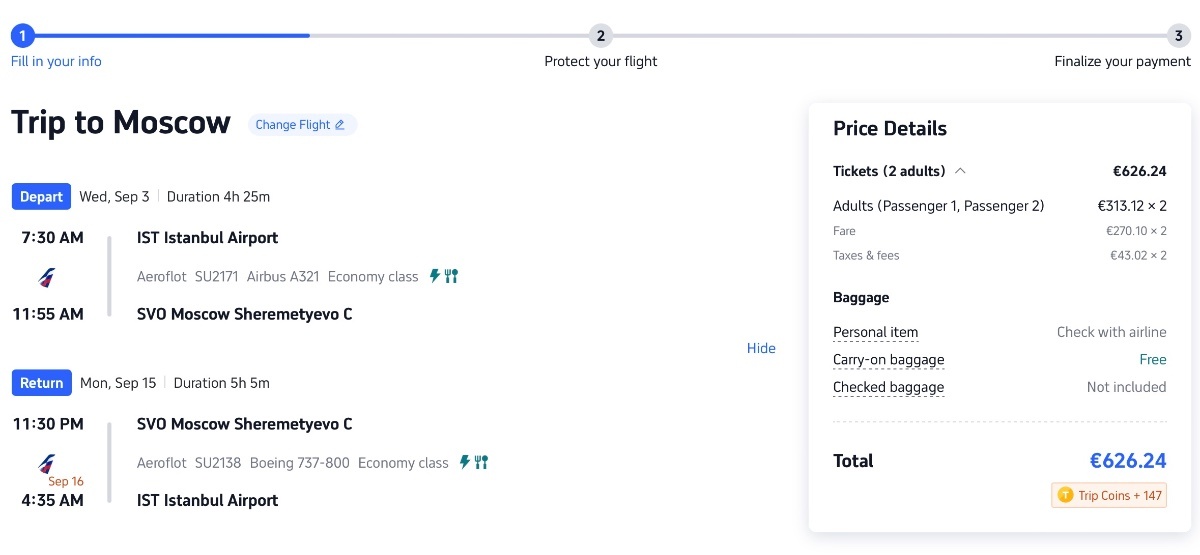
Task: Click the Aeroflot logo on the departure flight
Action: coord(47,277)
